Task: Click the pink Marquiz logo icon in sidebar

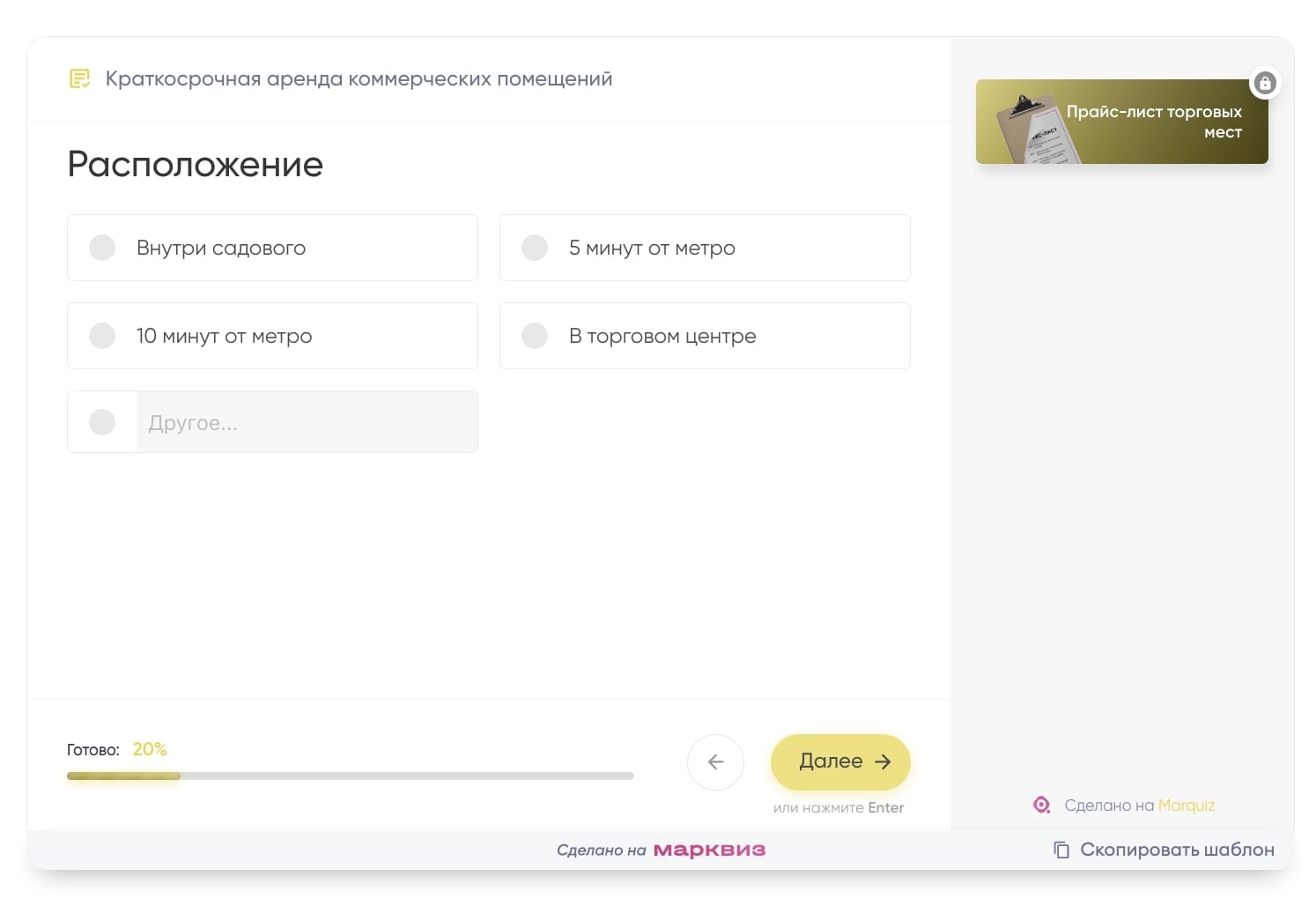Action: (x=1041, y=805)
